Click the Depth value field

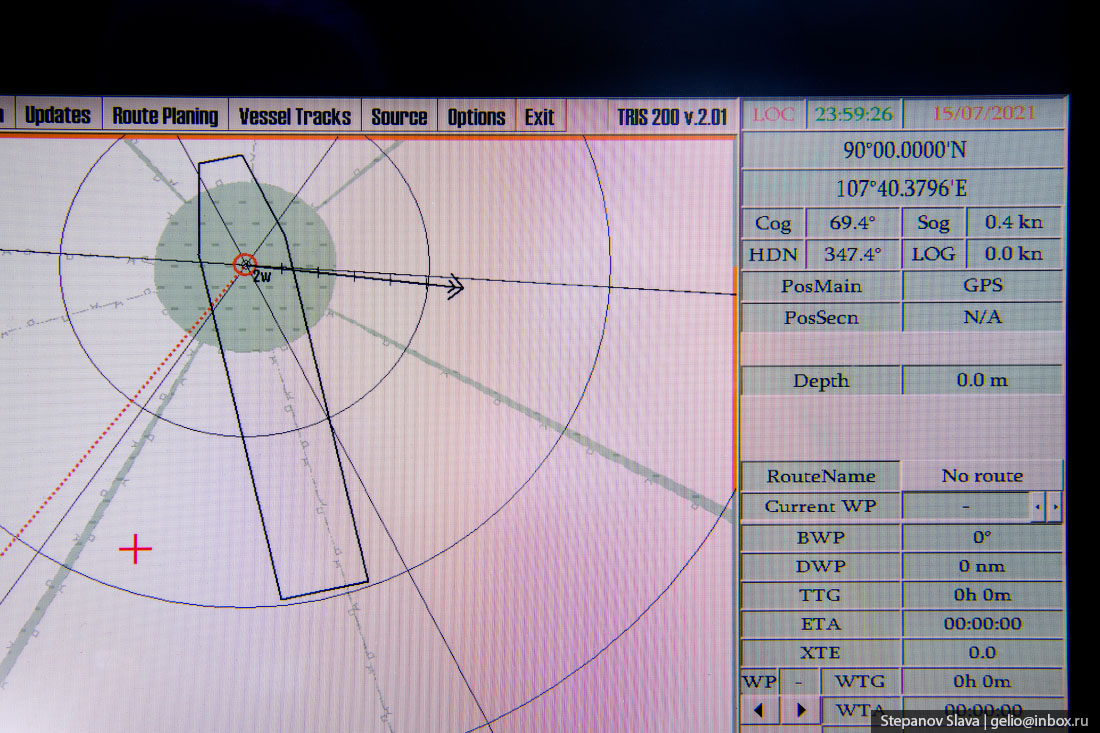982,380
